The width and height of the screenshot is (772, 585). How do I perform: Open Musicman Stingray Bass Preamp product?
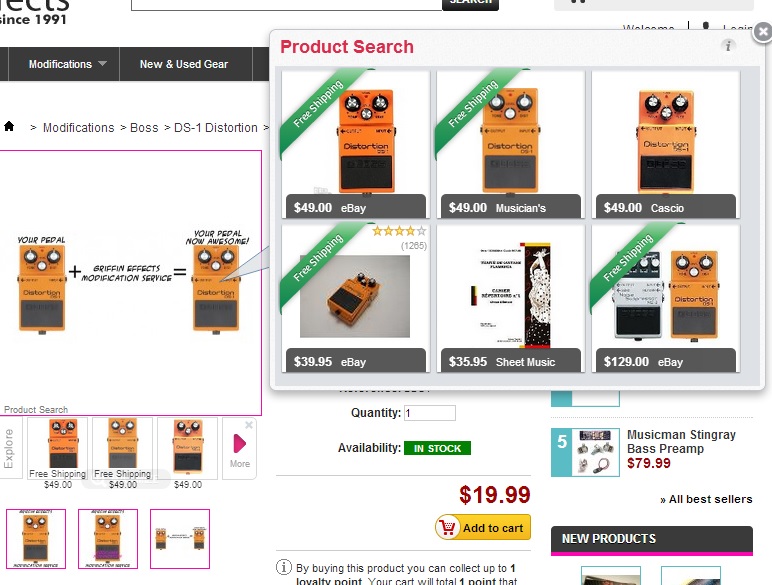[x=681, y=442]
